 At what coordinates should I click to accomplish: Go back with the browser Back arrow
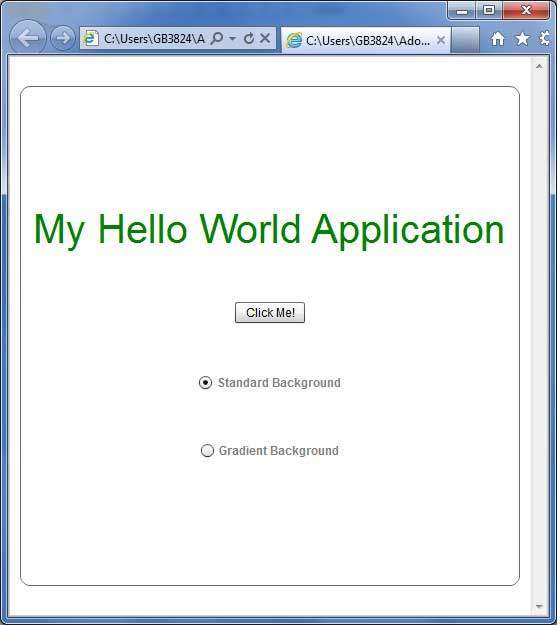27,38
